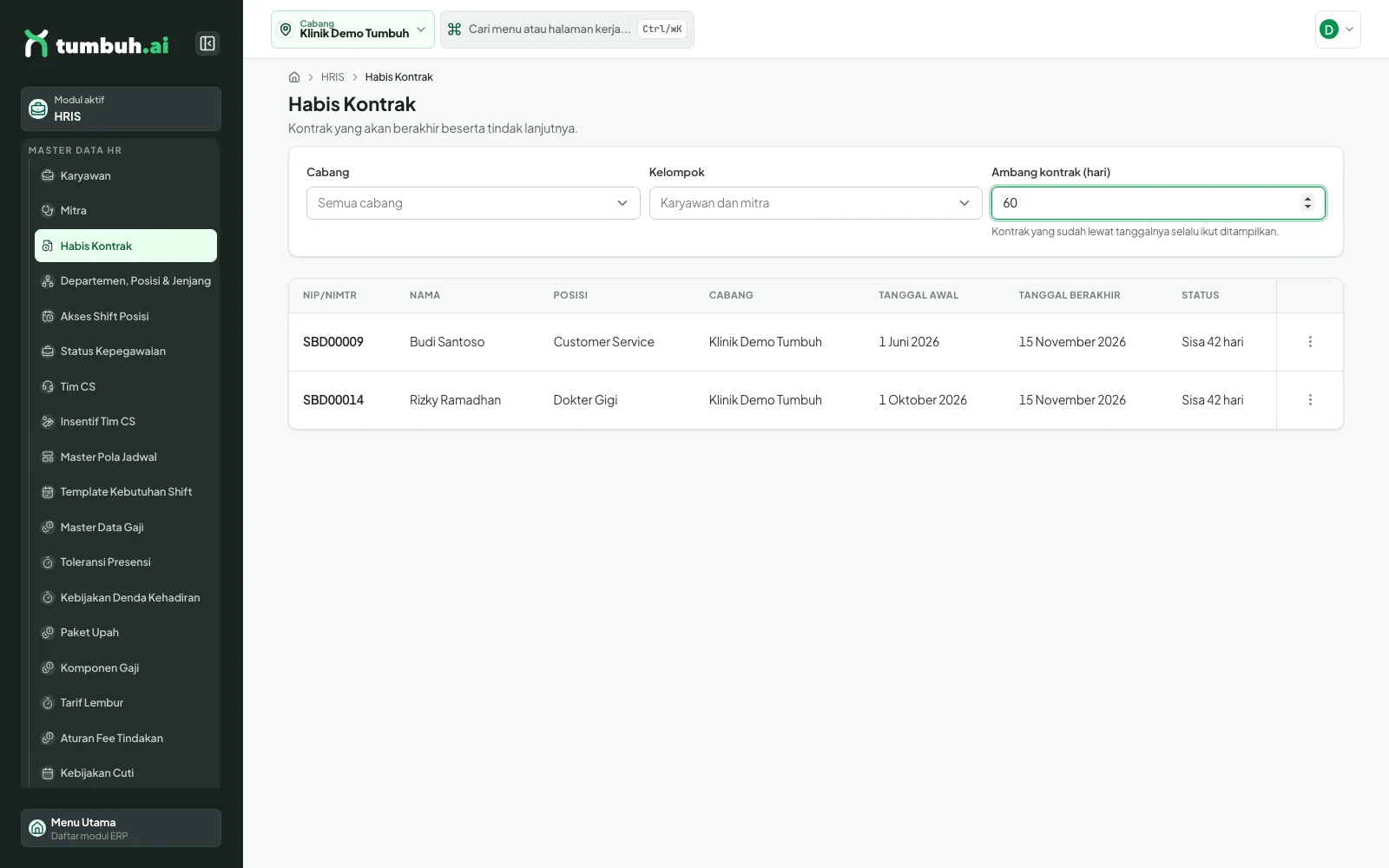Open Aturan Fee Tindakan page

(126, 739)
